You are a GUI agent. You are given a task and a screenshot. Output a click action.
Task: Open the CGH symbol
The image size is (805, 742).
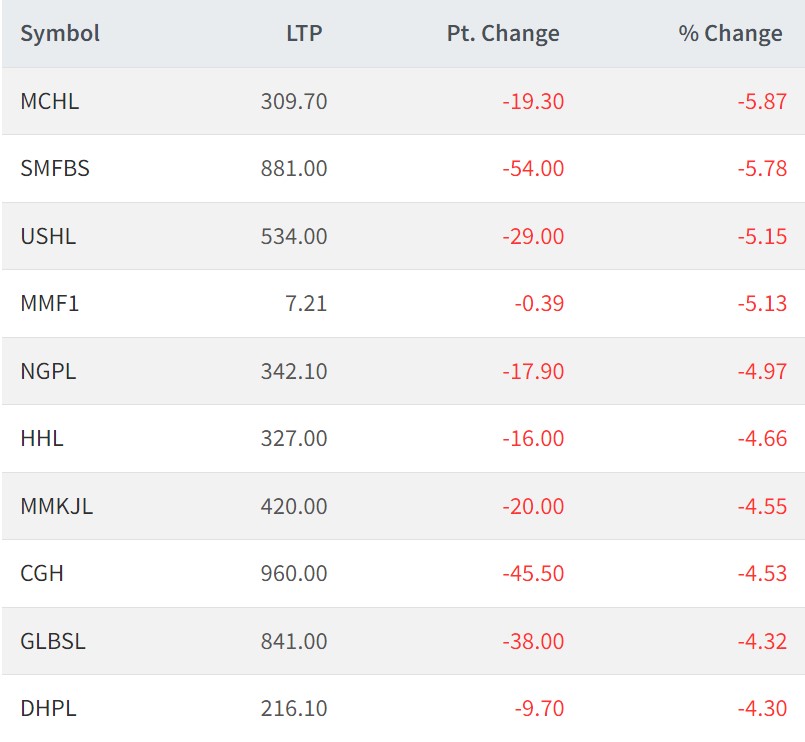[42, 573]
